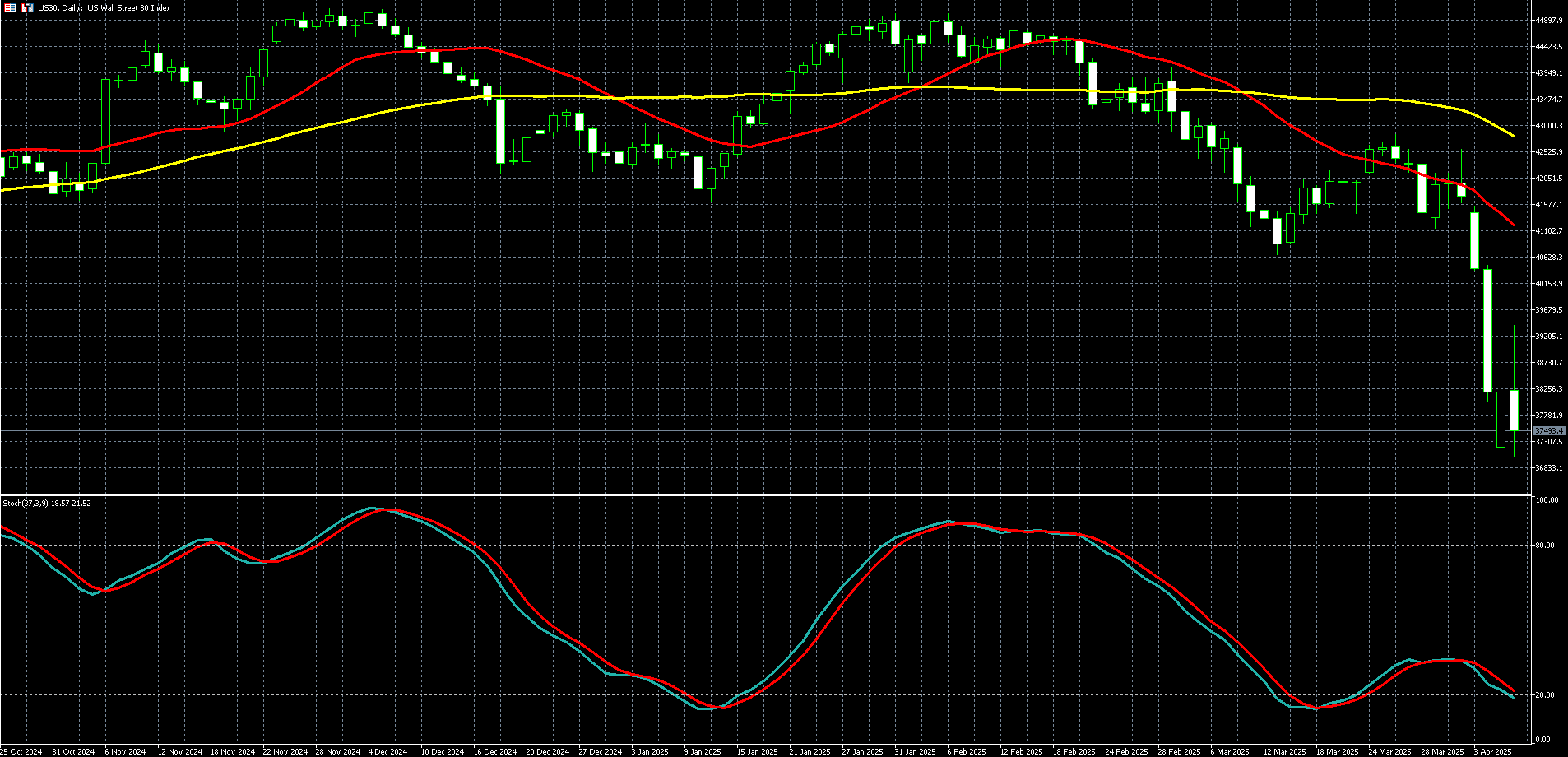The image size is (1568, 757).
Task: Click the 43000.3 price scale label
Action: pyautogui.click(x=1548, y=126)
